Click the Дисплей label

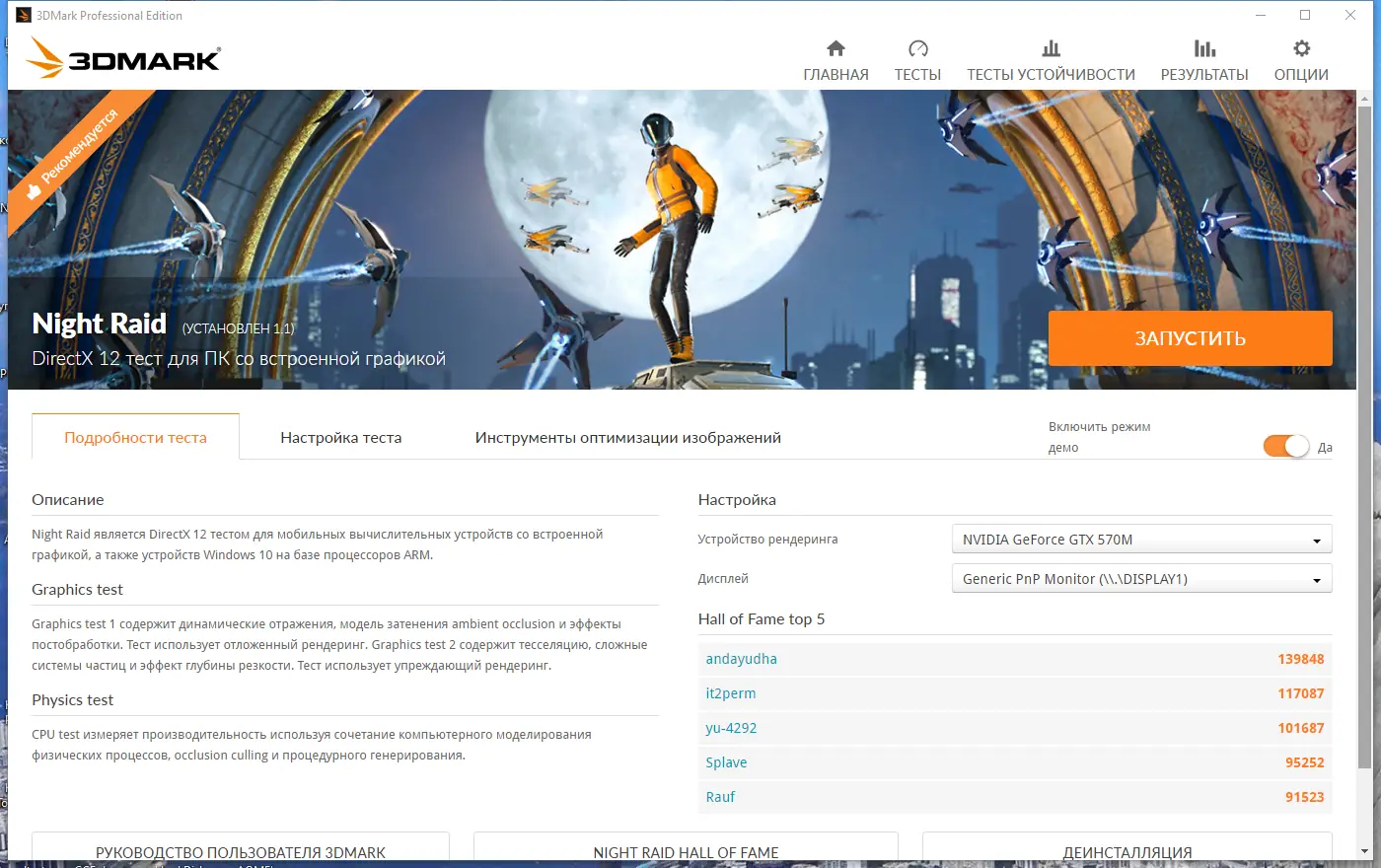(x=723, y=579)
